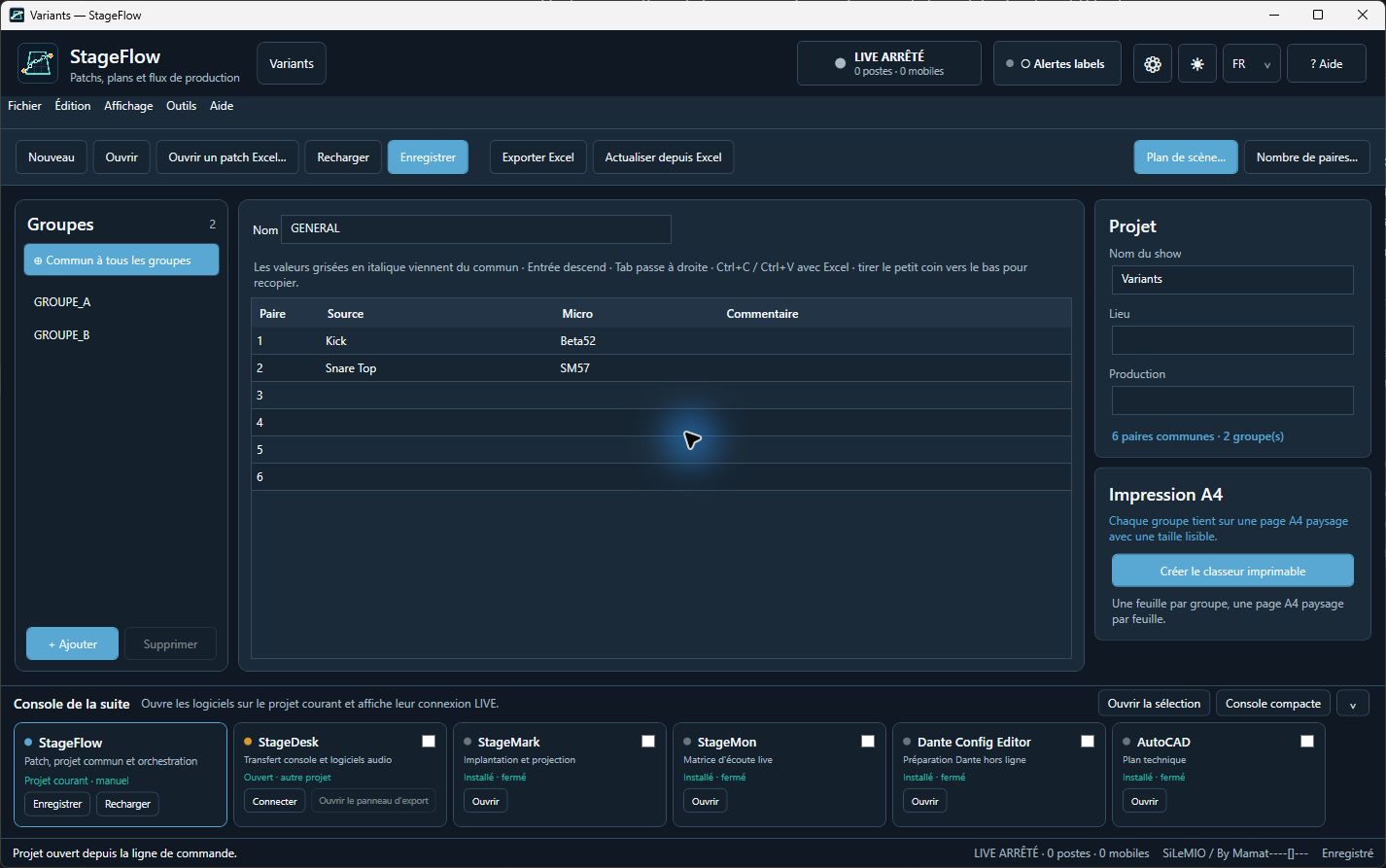Open the Affichage menu
The width and height of the screenshot is (1386, 868).
tap(128, 106)
